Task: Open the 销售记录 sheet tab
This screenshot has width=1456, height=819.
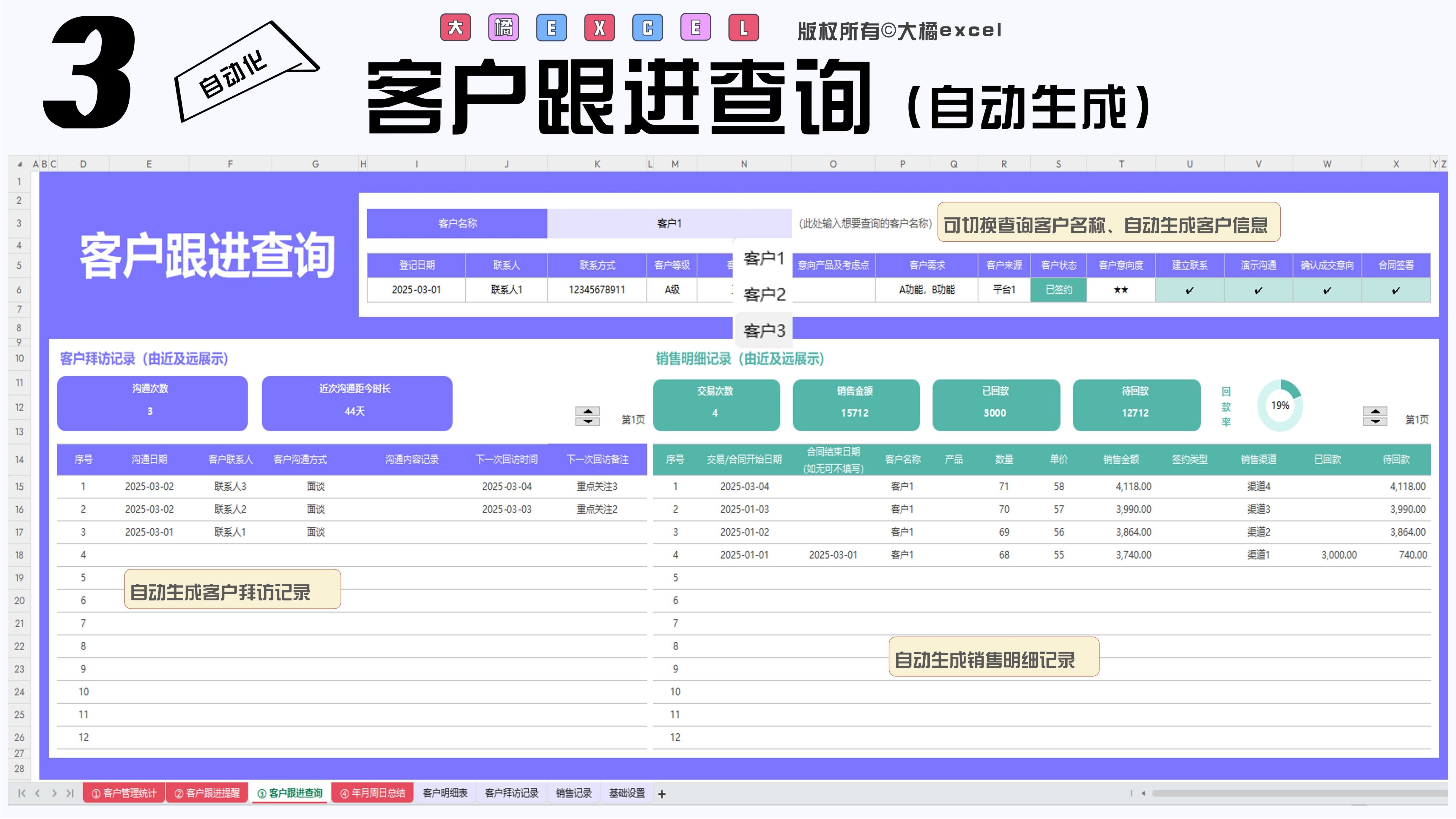Action: tap(573, 793)
